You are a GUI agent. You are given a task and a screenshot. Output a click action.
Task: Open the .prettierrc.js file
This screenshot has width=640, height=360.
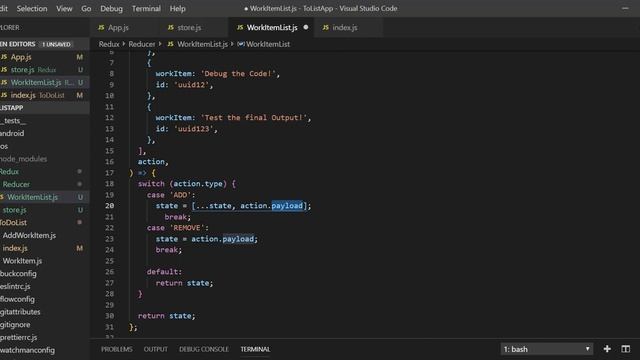click(x=44, y=337)
